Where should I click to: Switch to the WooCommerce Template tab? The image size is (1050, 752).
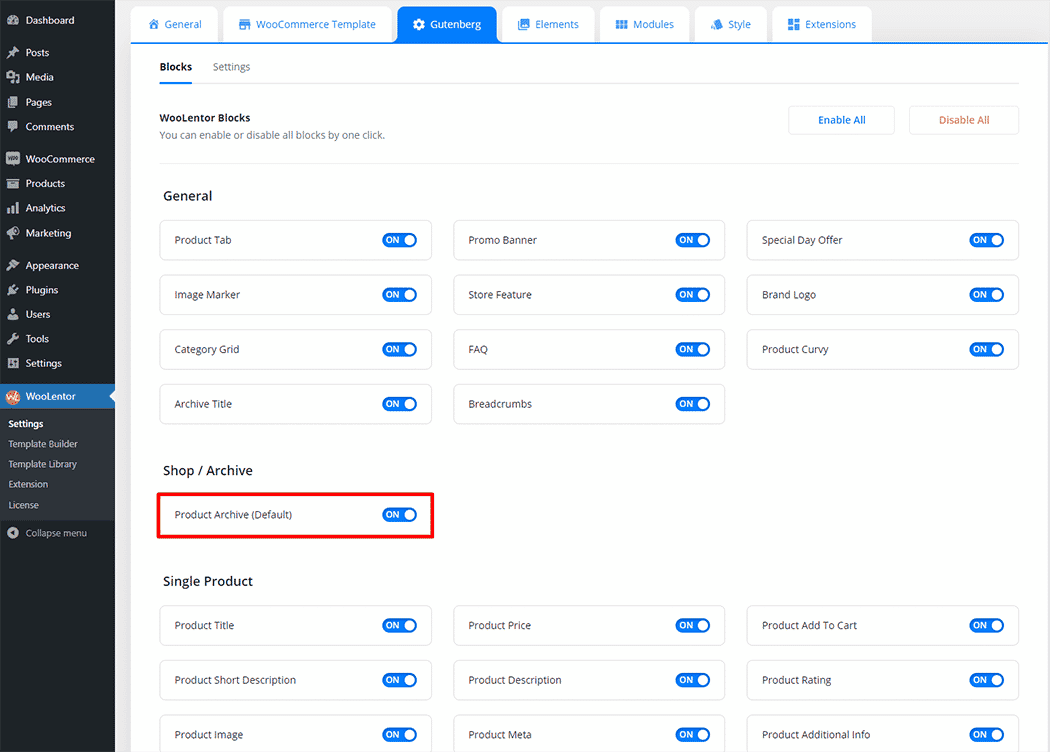(x=306, y=25)
